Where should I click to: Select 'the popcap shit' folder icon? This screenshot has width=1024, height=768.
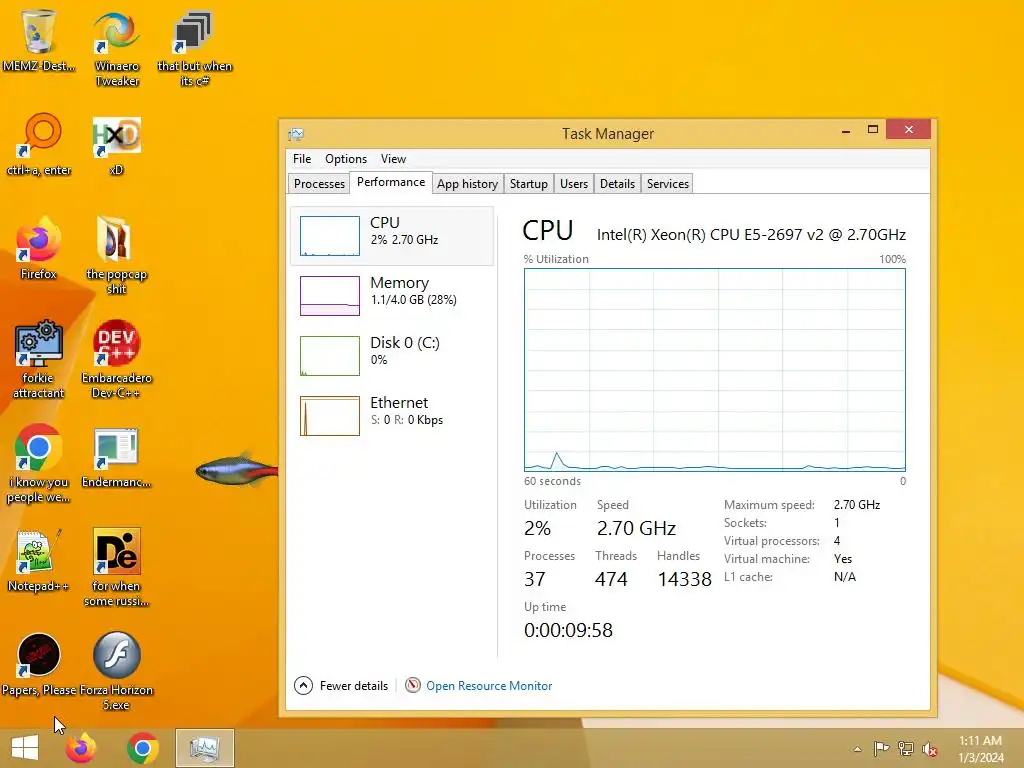[x=116, y=255]
